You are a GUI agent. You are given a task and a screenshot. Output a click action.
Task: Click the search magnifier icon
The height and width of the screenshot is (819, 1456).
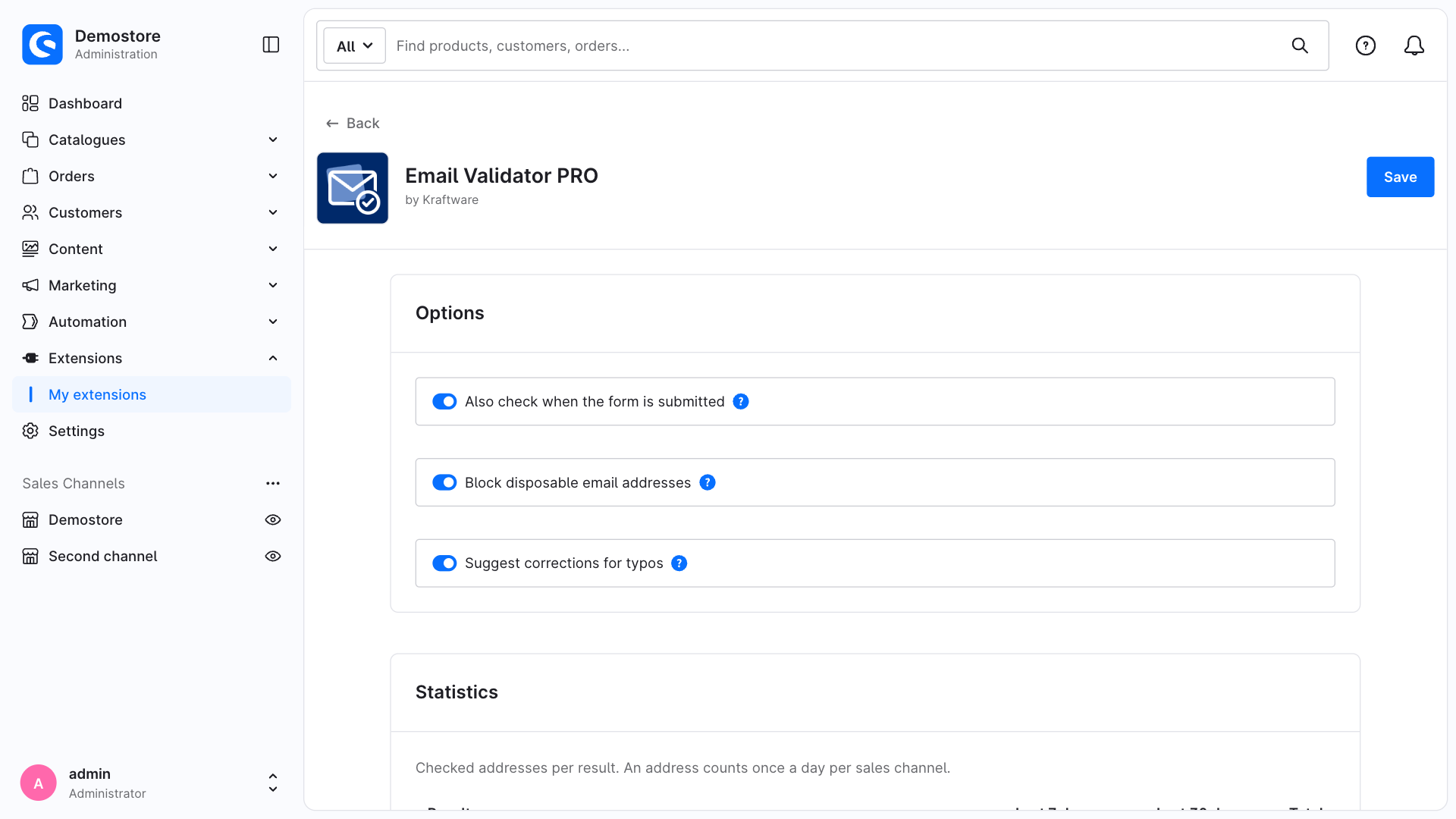[x=1300, y=45]
